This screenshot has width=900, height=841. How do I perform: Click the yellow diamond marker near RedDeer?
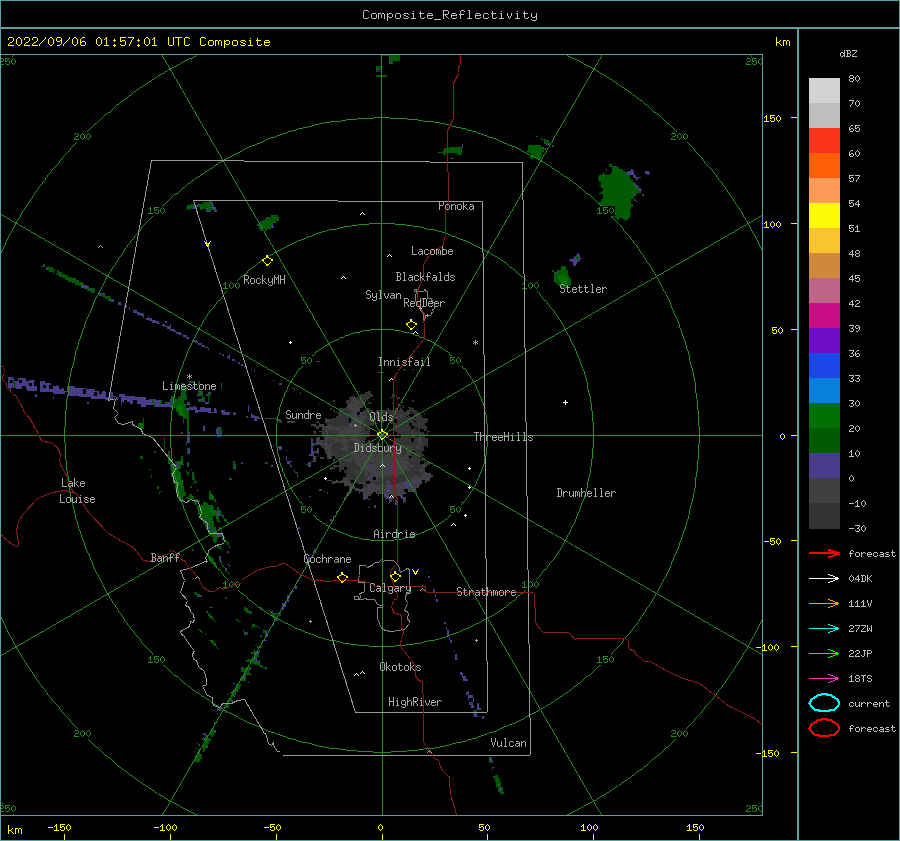411,324
